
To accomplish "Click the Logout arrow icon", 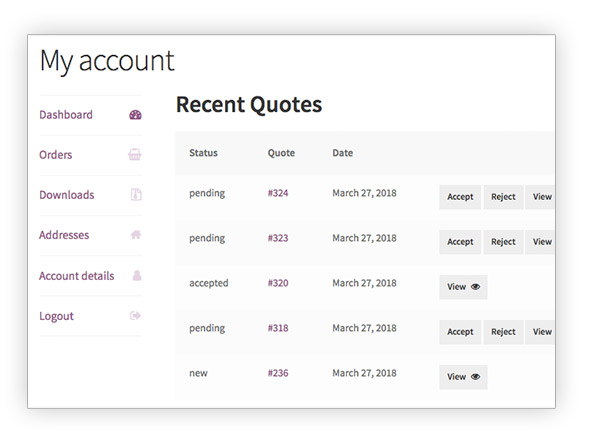I will coord(135,316).
